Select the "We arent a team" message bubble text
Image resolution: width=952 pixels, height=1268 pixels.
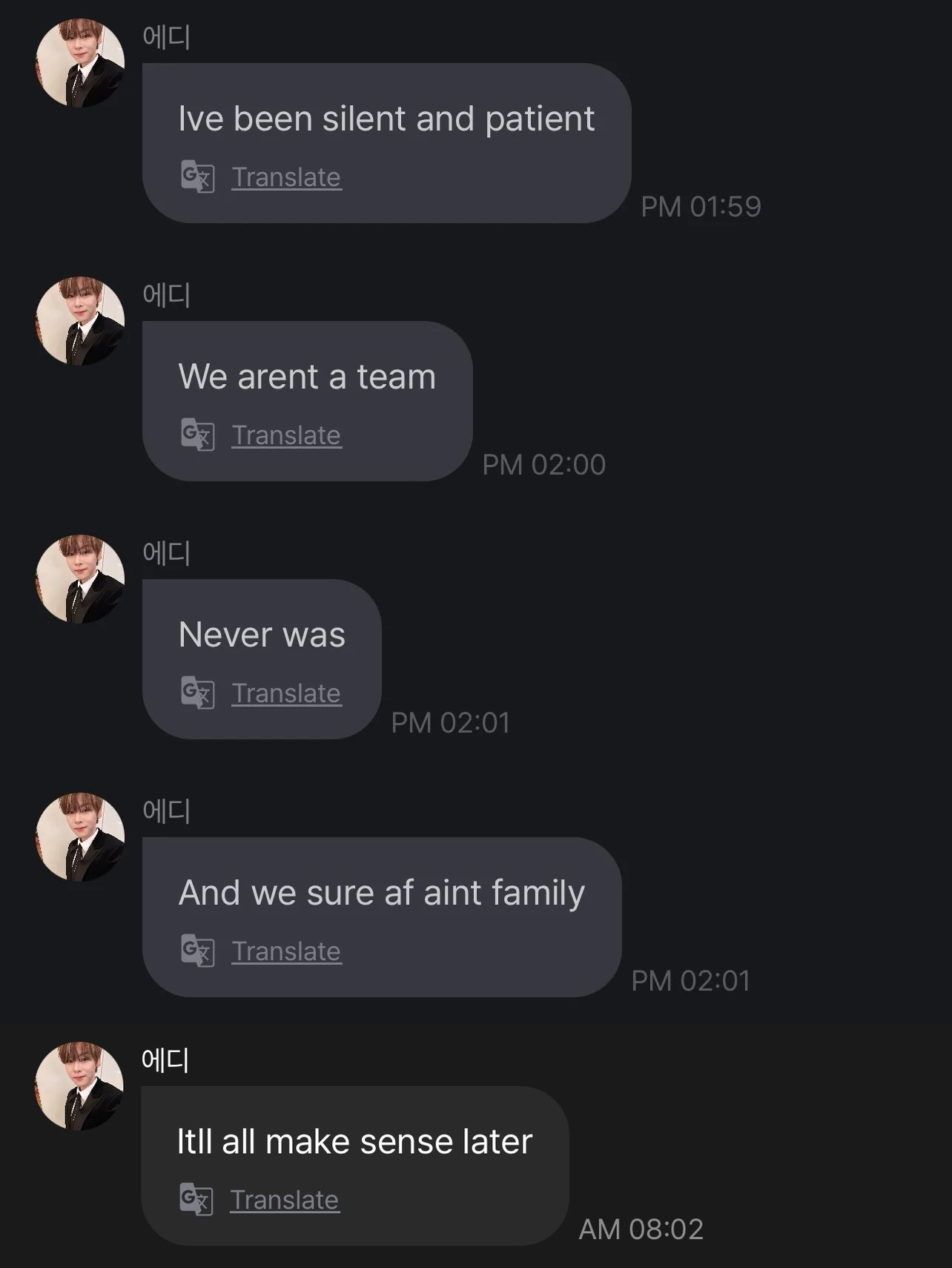(307, 377)
